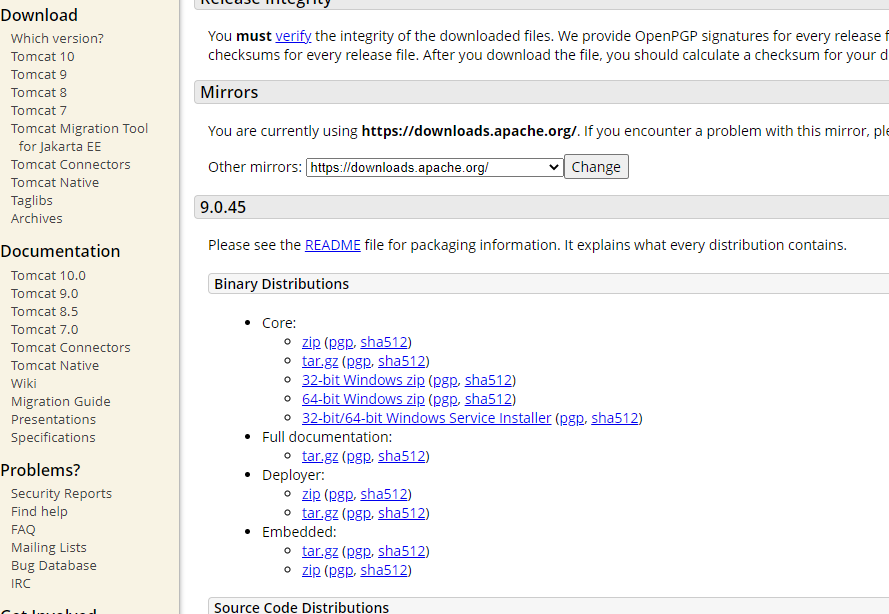Open pgp for Windows Service Installer

pos(572,418)
